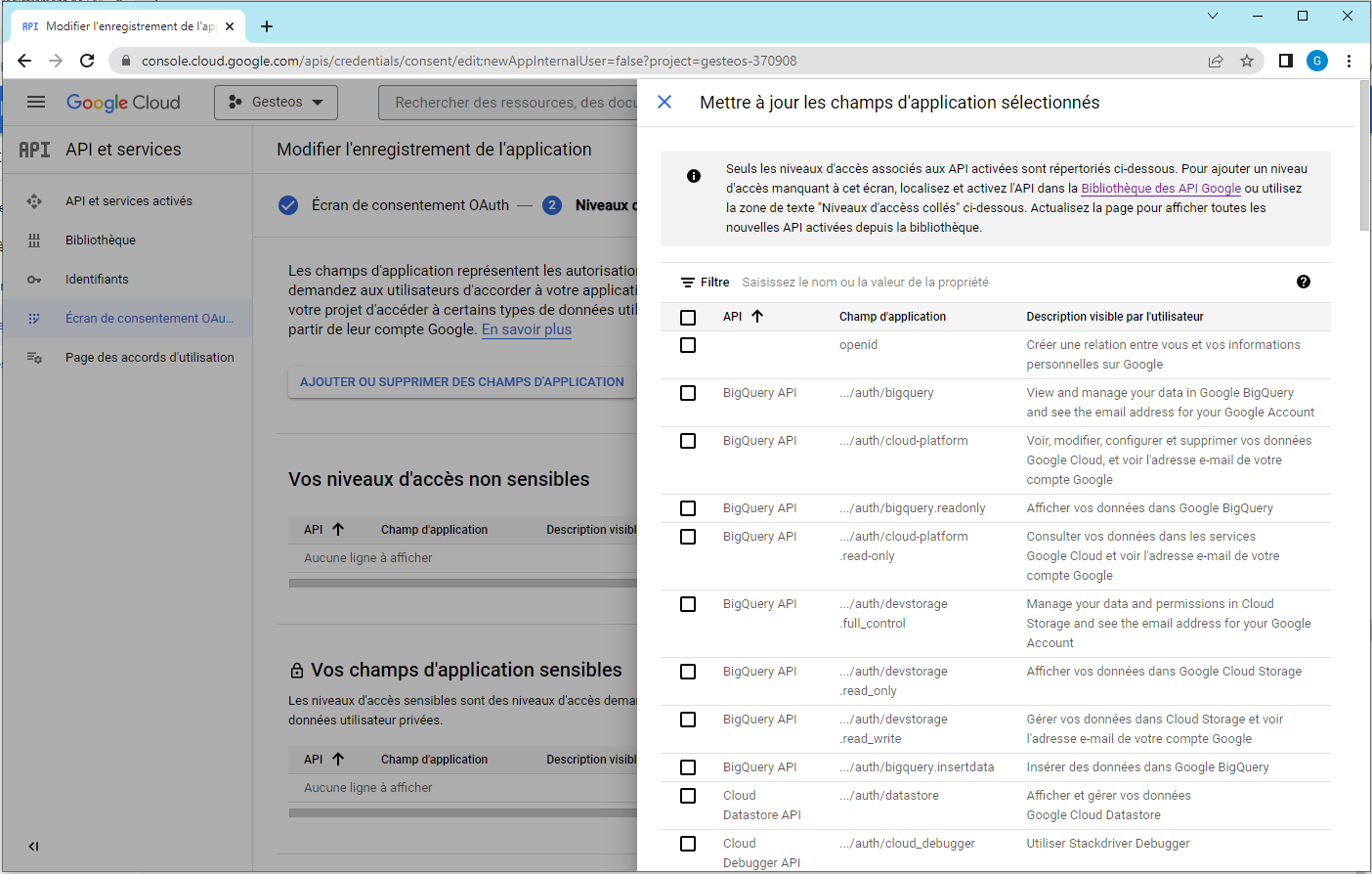This screenshot has width=1372, height=874.
Task: Select all scopes with header checkbox
Action: click(688, 317)
